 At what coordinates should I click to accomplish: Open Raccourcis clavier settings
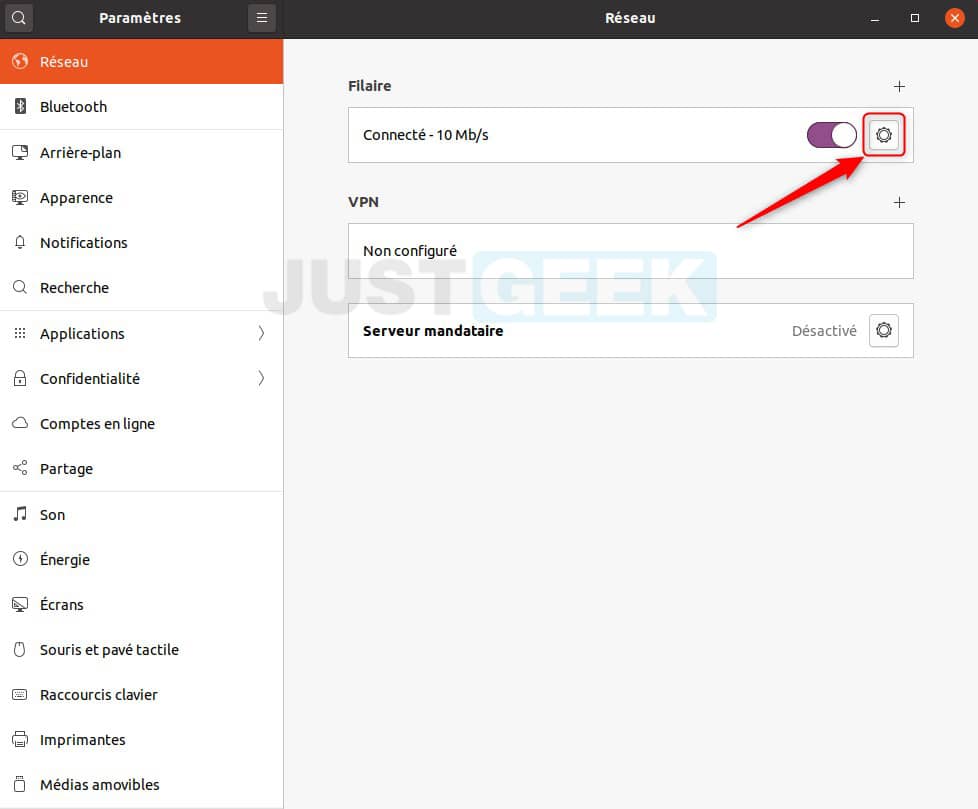point(142,694)
